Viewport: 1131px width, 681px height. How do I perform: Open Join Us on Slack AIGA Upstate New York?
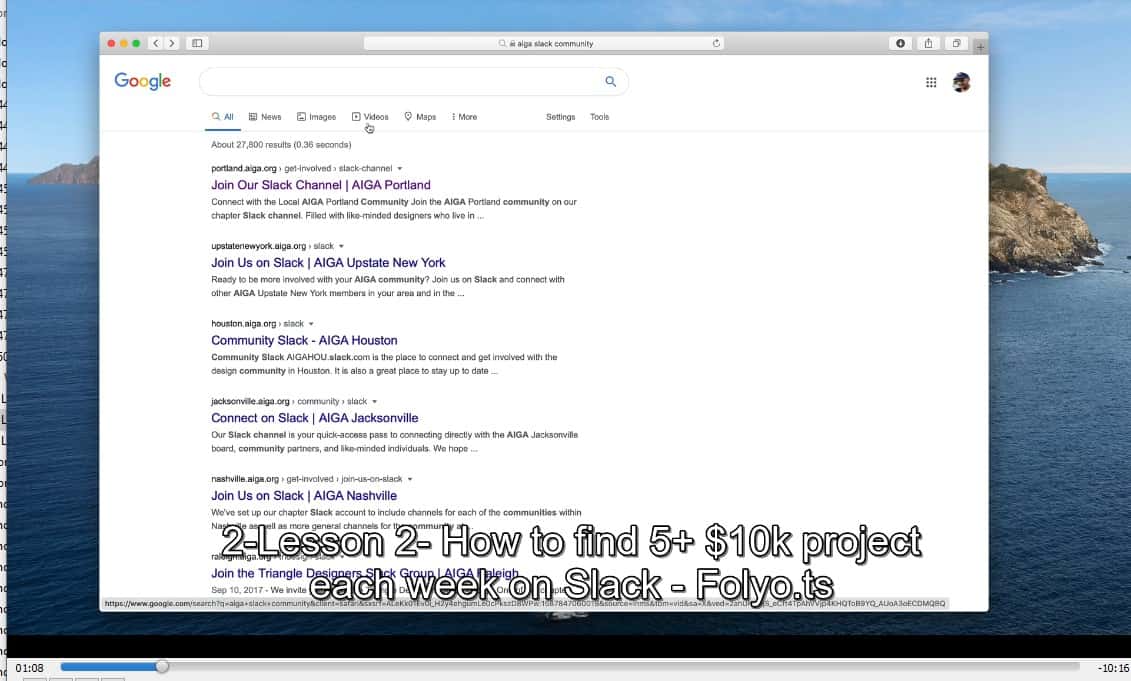(328, 263)
